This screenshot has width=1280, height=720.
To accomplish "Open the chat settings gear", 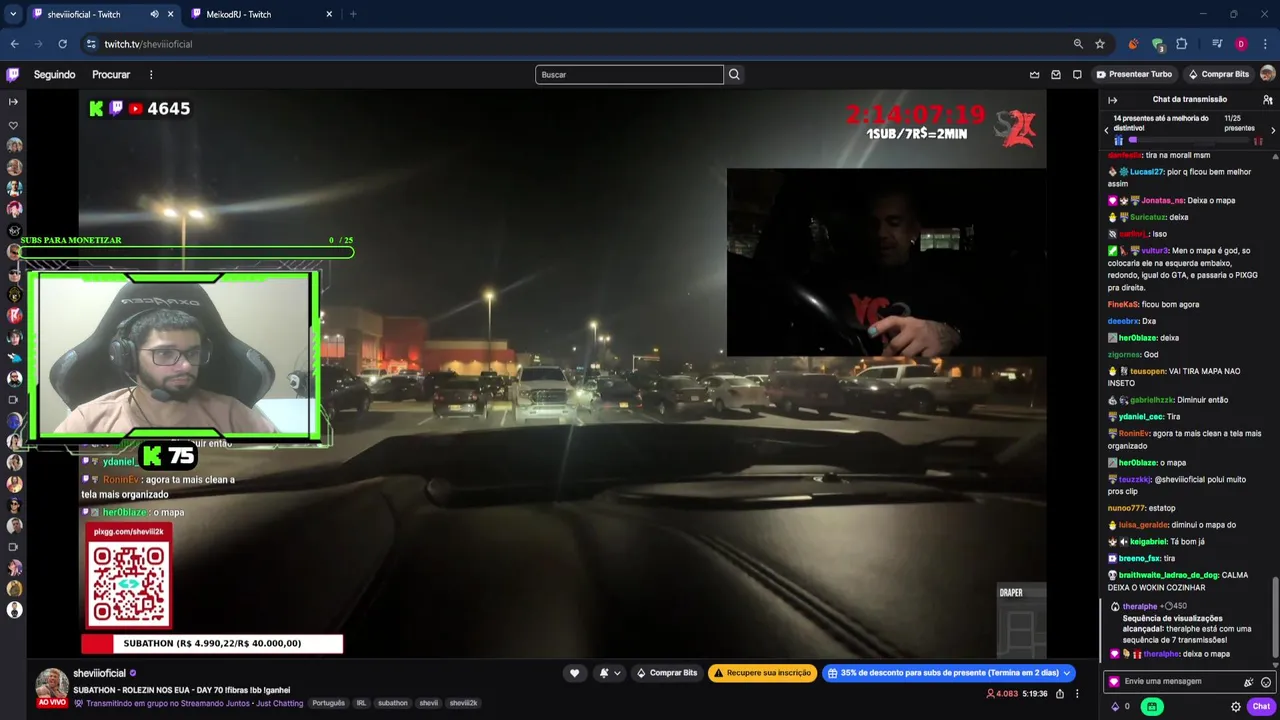I will (1236, 706).
